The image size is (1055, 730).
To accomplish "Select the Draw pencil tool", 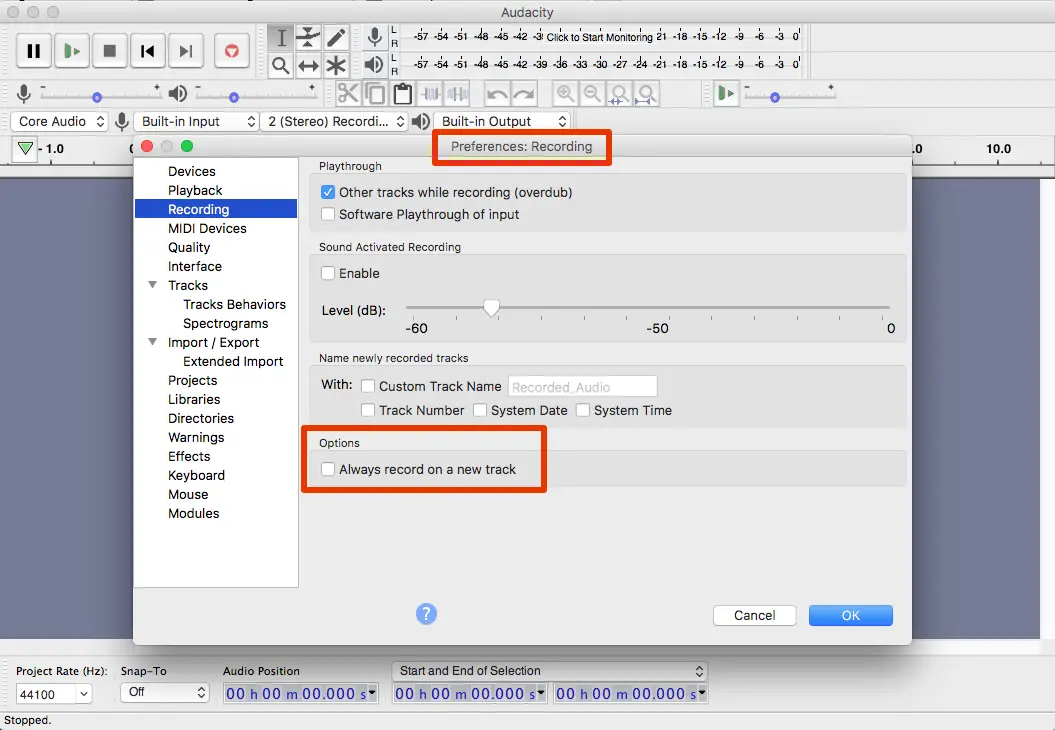I will (336, 38).
